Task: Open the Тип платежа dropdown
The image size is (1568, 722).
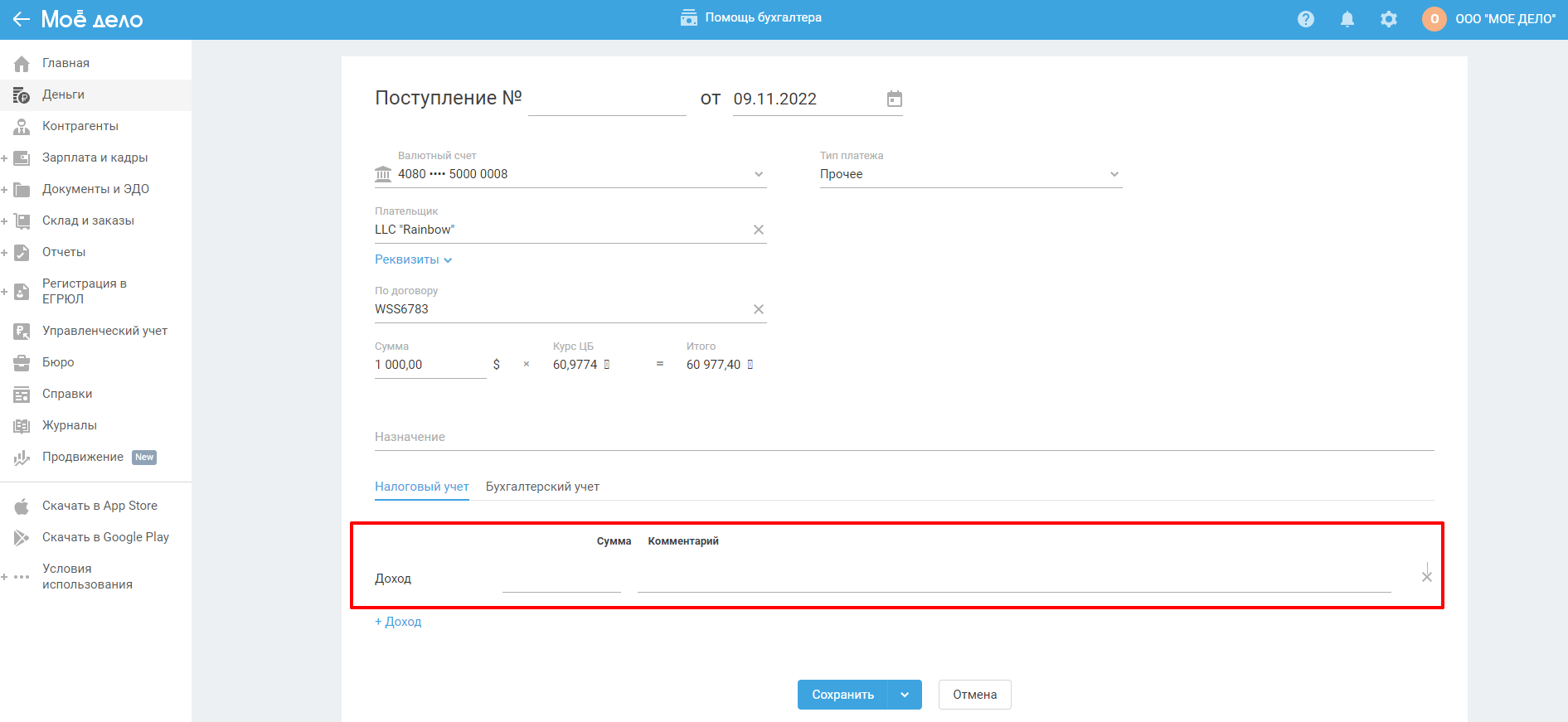Action: click(x=1114, y=174)
